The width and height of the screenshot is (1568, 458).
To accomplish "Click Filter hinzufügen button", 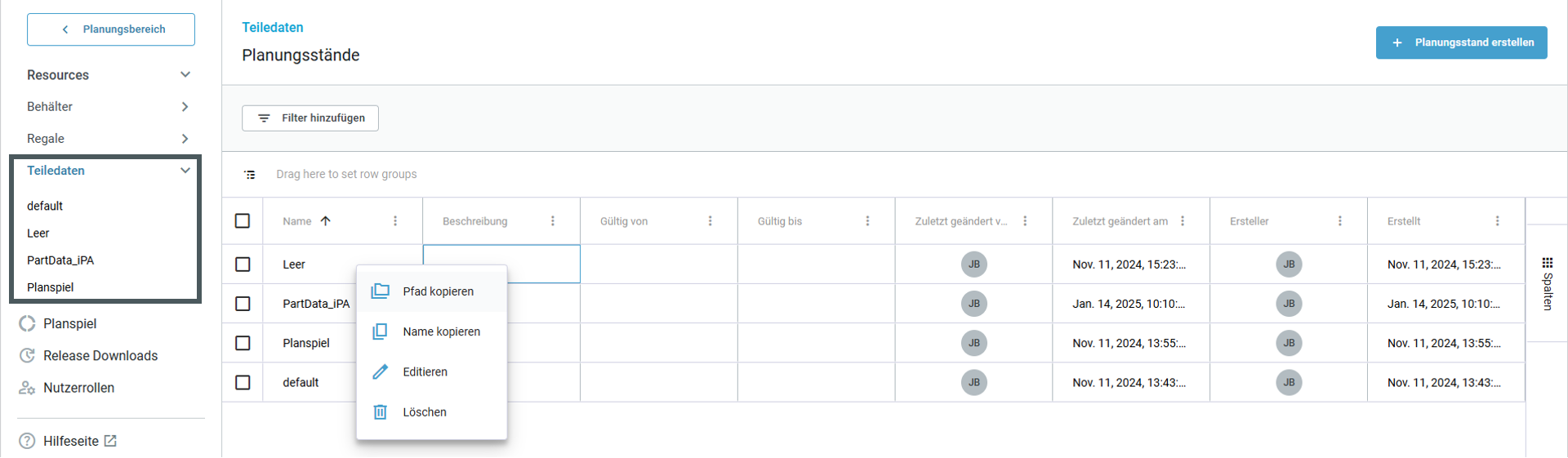I will 310,118.
